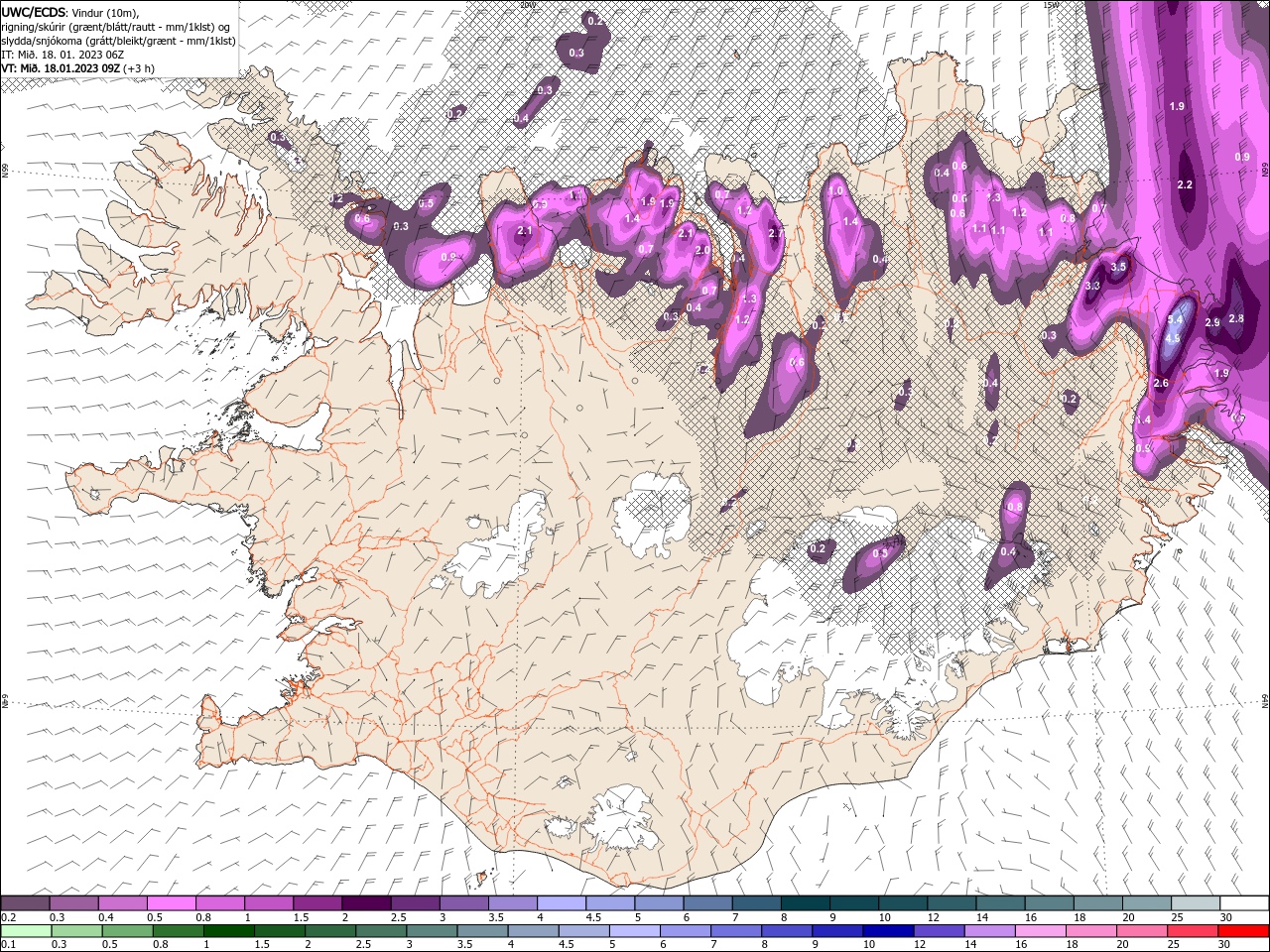Pick the deep blue swatch labeled 10 in lower legend

(x=887, y=931)
